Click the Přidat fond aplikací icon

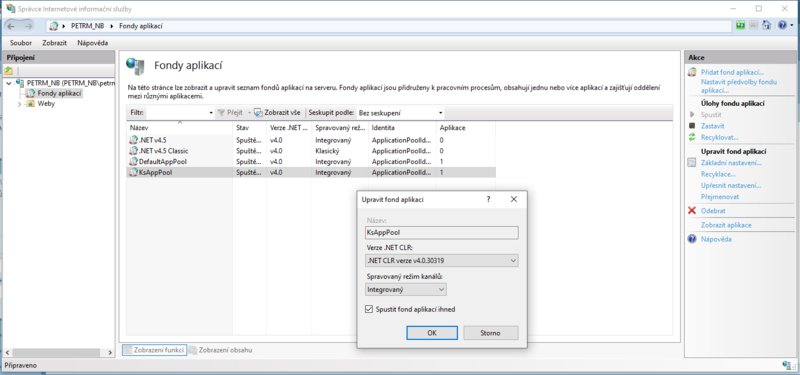pos(692,72)
